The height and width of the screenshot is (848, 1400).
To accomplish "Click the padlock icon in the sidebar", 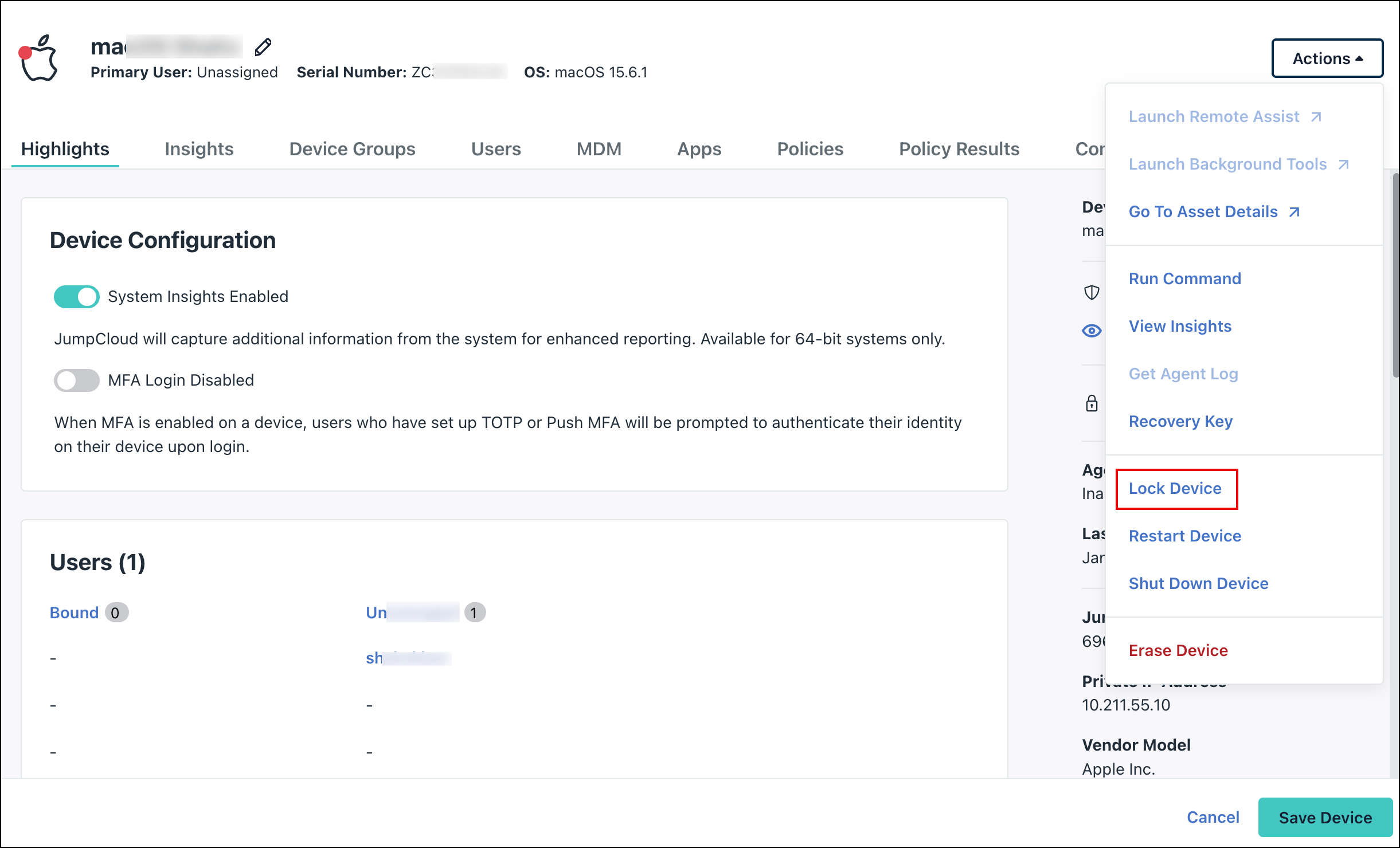I will (1092, 404).
